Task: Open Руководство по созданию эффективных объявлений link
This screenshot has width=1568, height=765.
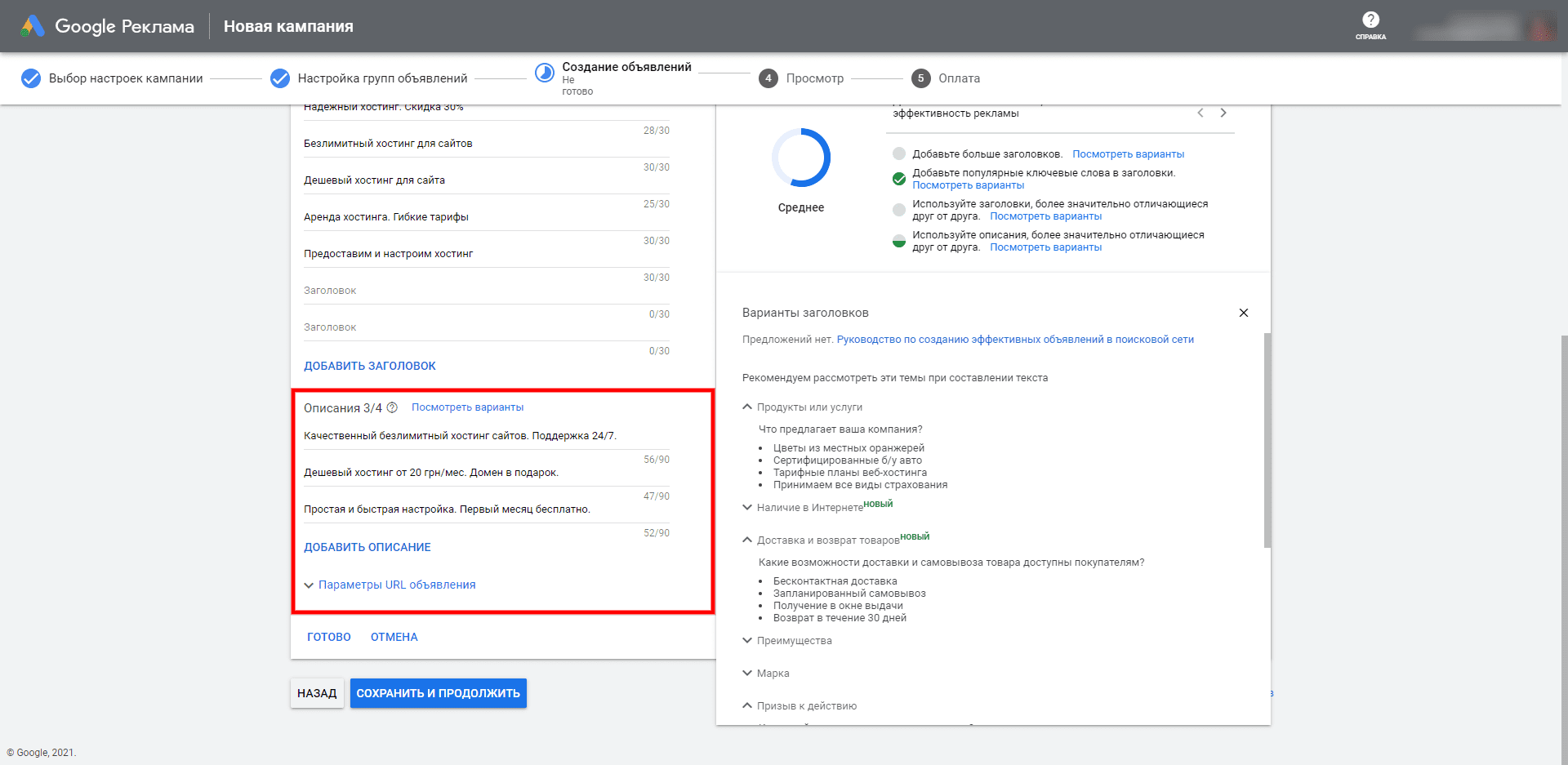Action: click(1015, 340)
